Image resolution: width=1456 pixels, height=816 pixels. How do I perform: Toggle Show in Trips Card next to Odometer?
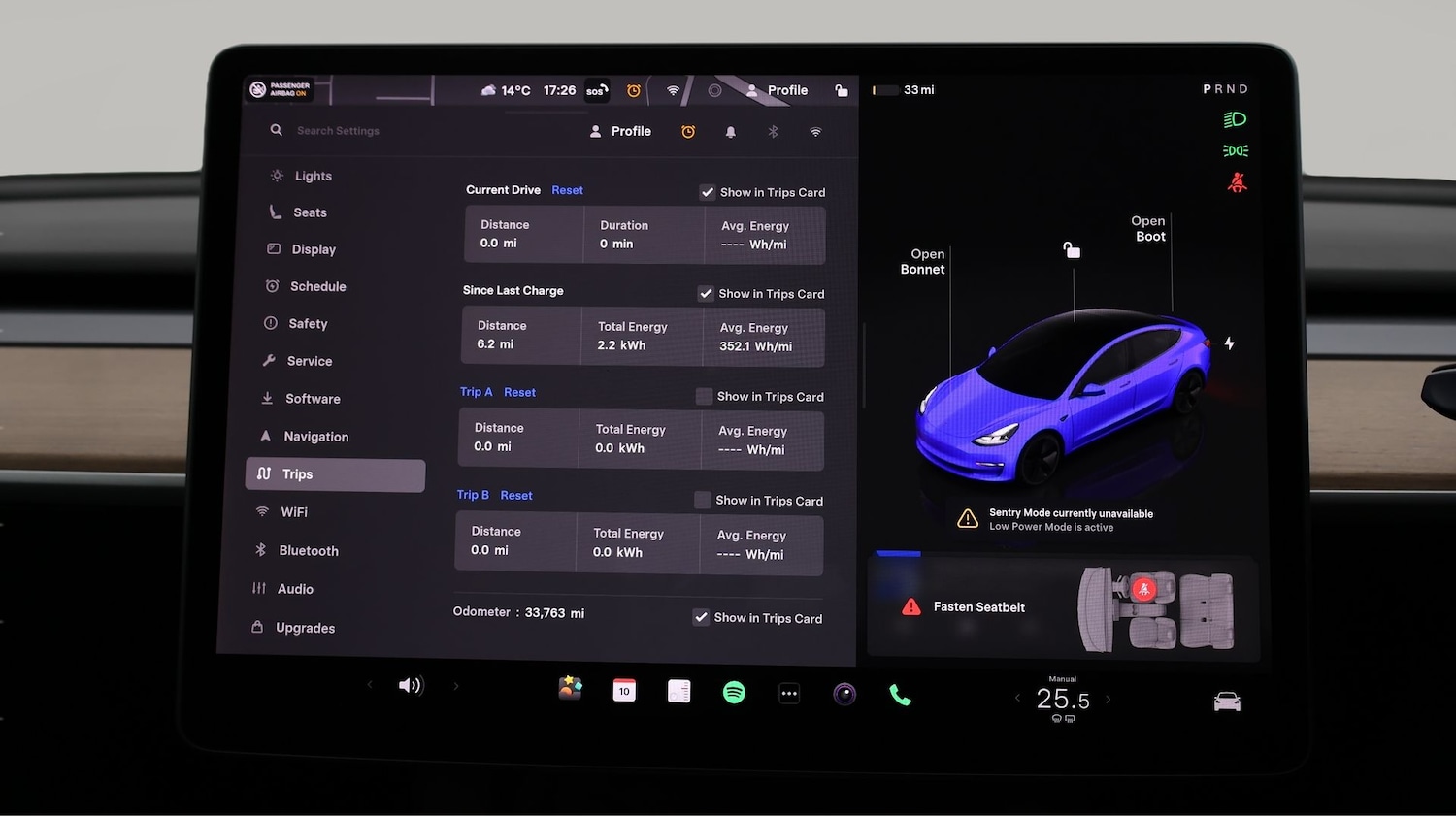coord(701,617)
